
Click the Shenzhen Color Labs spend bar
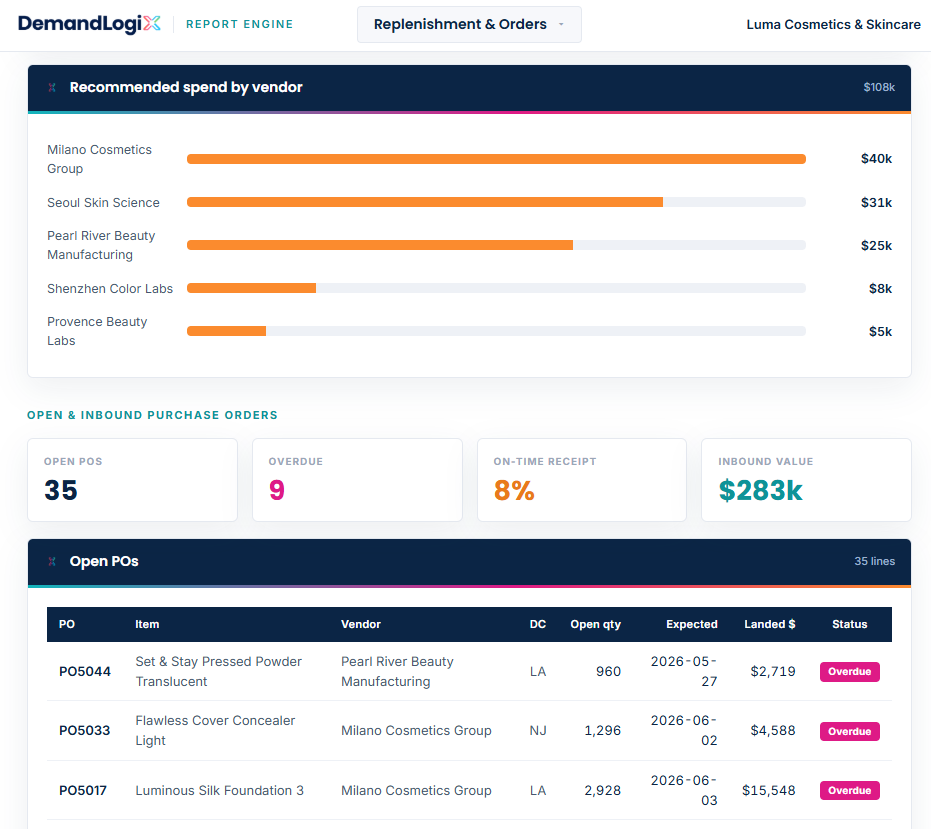(496, 288)
